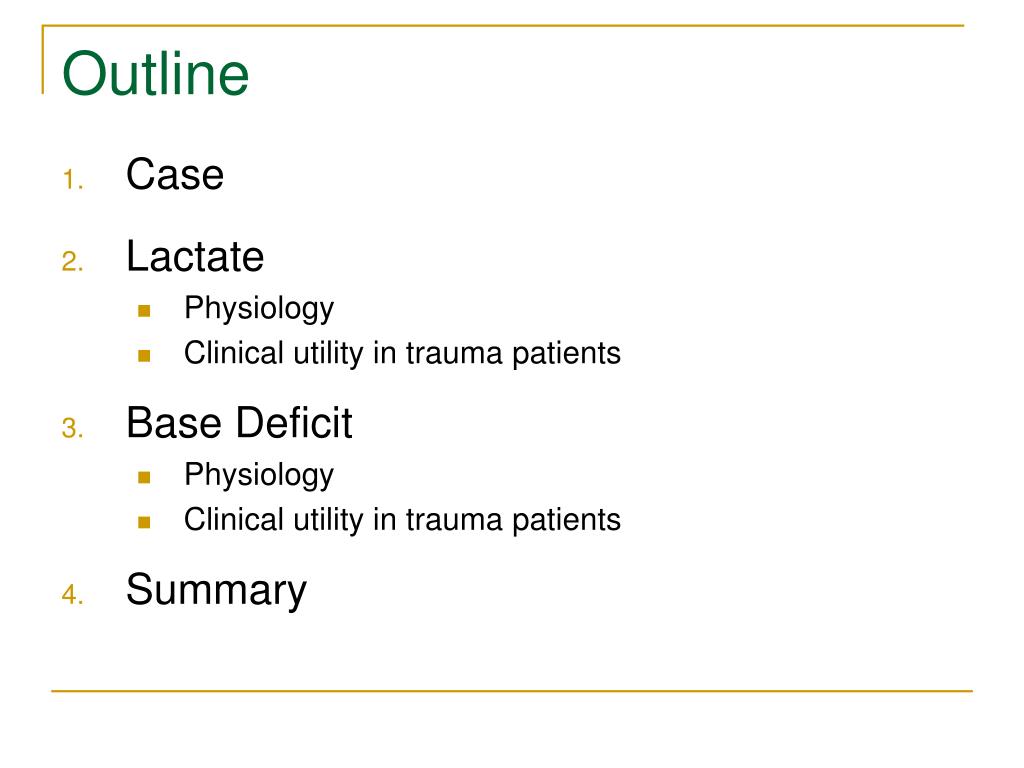Click Clinical utility line under Lactate

(x=402, y=353)
